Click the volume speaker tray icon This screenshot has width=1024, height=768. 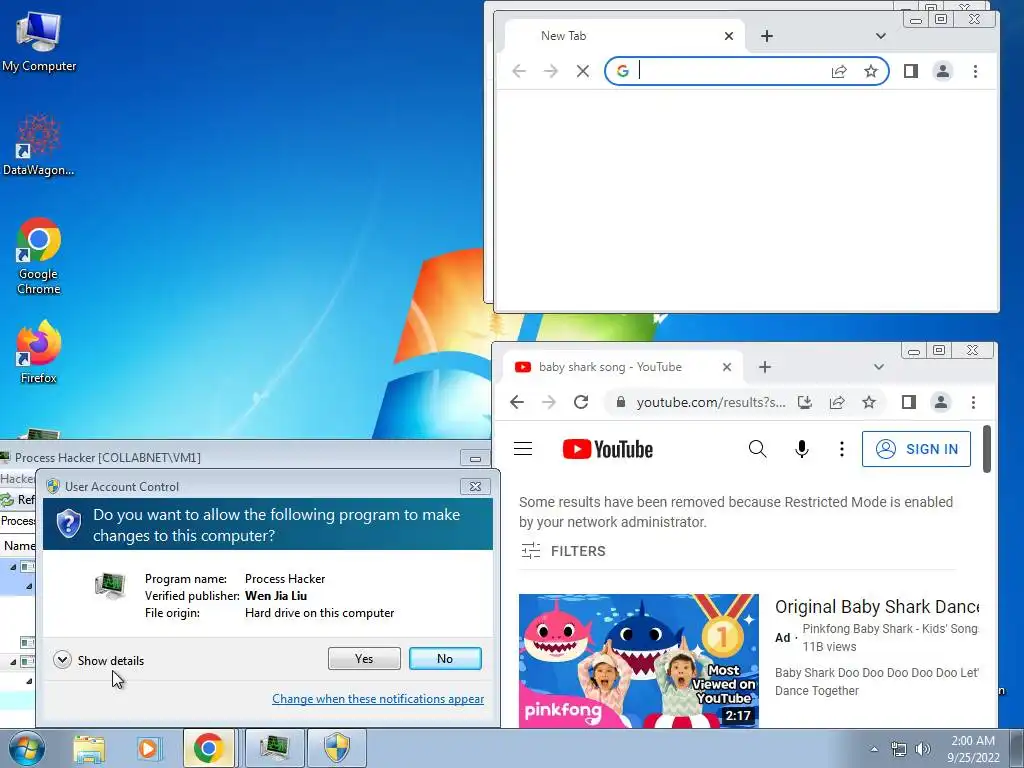[923, 749]
